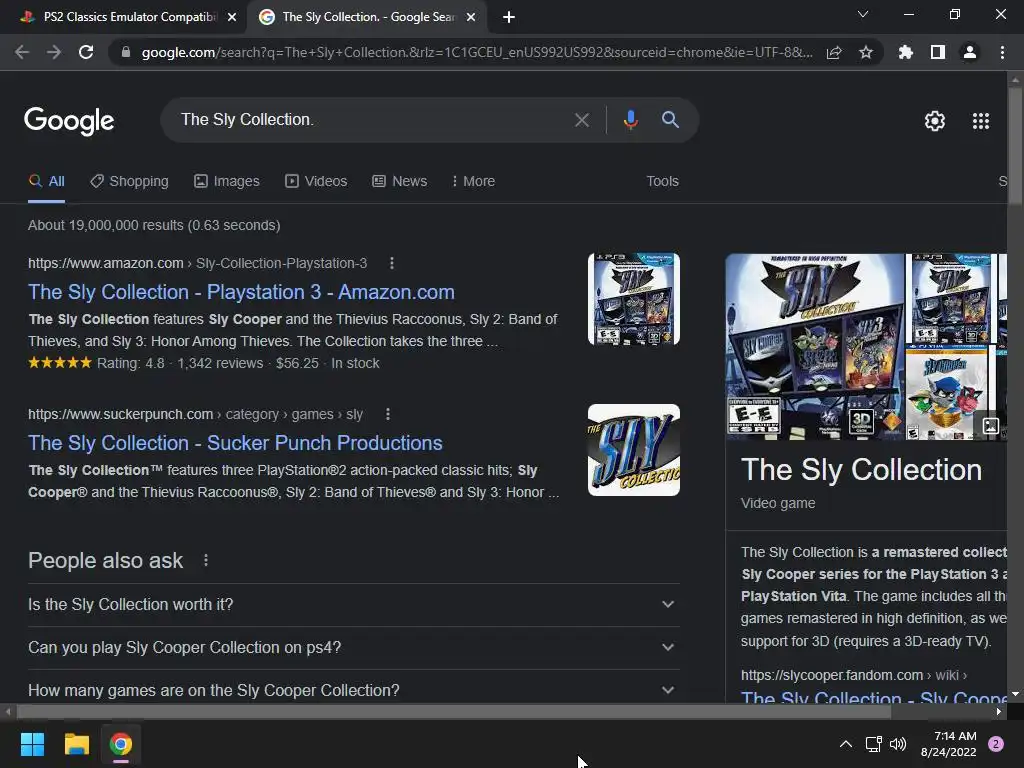Click the Amazon result cover thumbnail
This screenshot has height=768, width=1024.
point(633,299)
